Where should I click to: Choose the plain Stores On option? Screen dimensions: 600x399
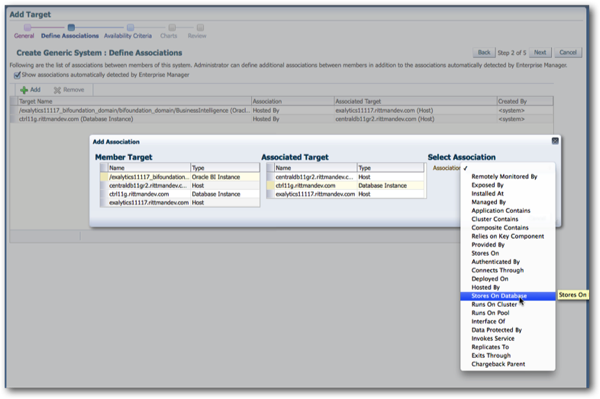[508, 253]
